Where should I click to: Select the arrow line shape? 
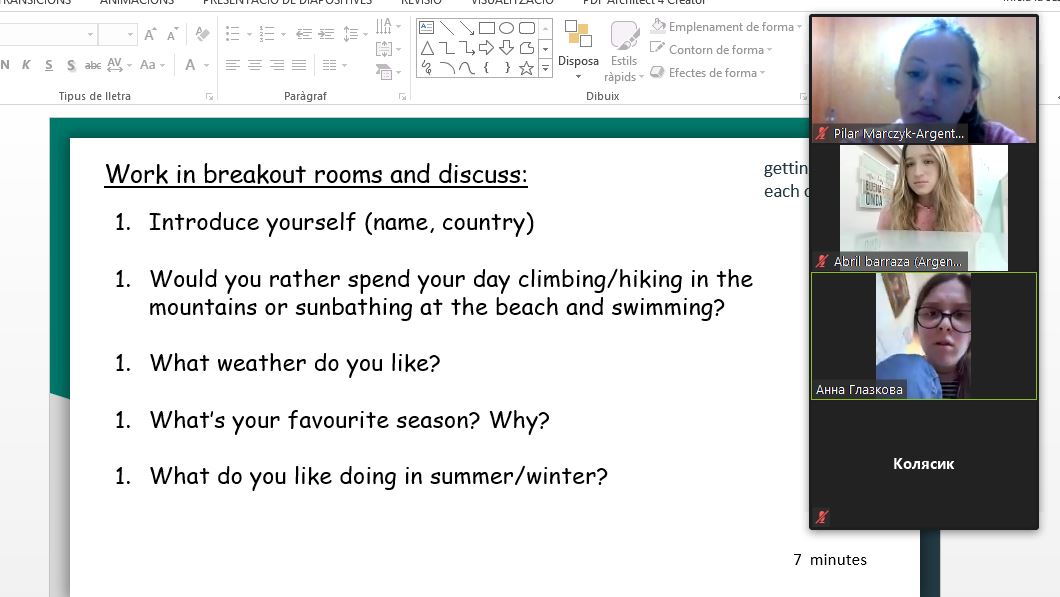click(466, 28)
